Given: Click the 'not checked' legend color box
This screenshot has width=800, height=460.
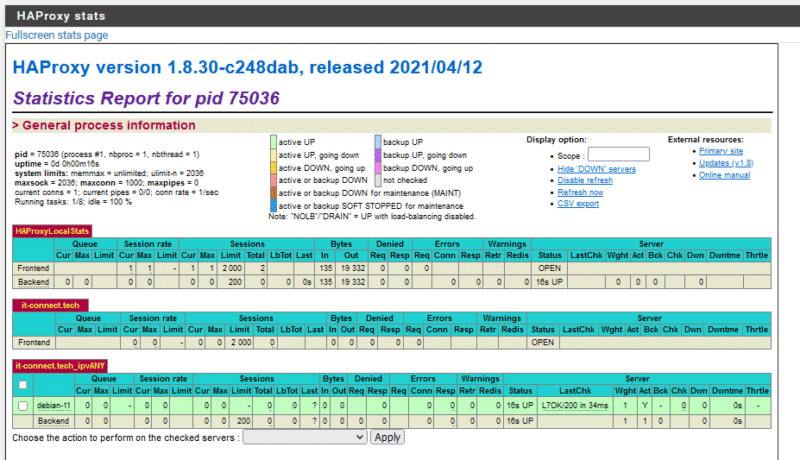Looking at the screenshot, I should coord(378,182).
